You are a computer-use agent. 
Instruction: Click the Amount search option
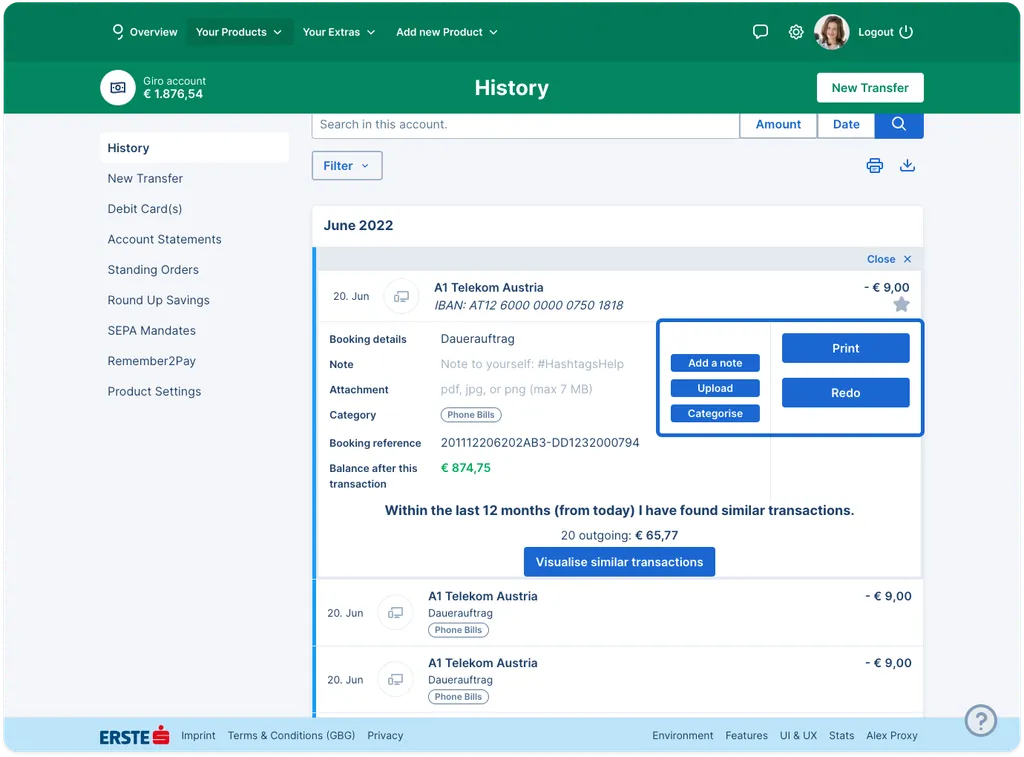tap(778, 124)
